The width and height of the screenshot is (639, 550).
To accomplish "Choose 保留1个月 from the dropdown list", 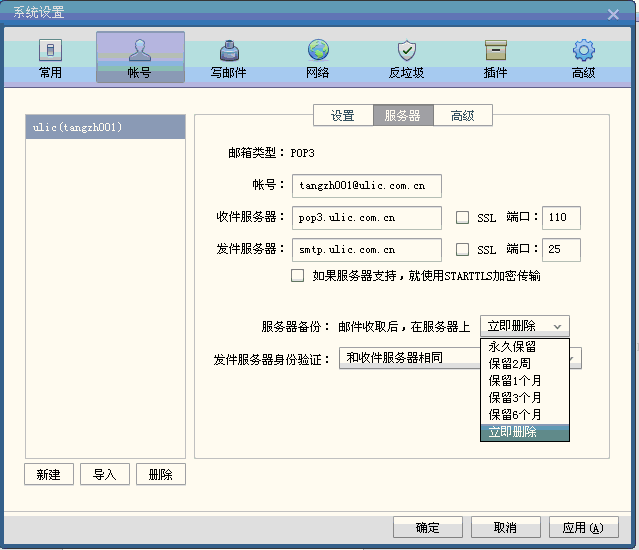I will (x=515, y=380).
